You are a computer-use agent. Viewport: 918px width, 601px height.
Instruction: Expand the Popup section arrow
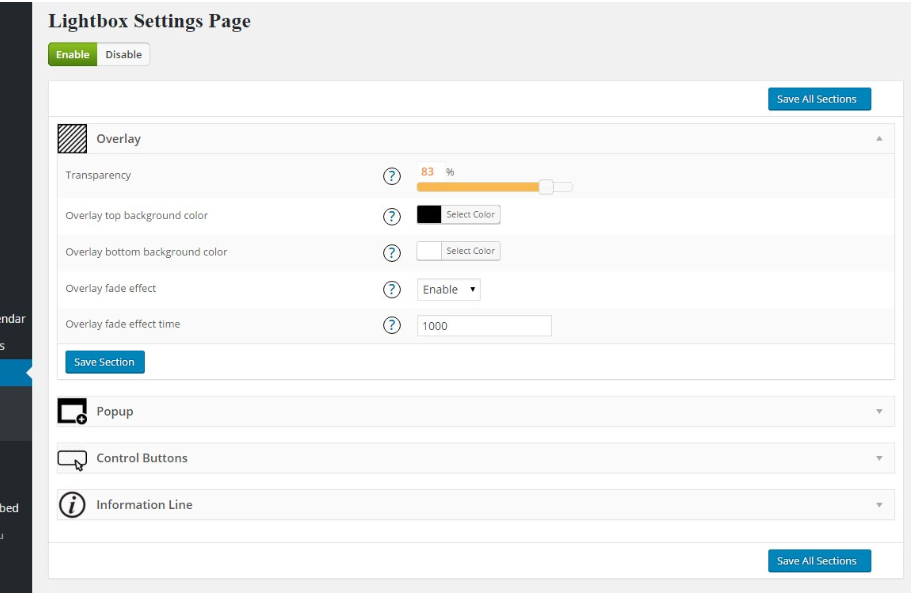(x=879, y=411)
